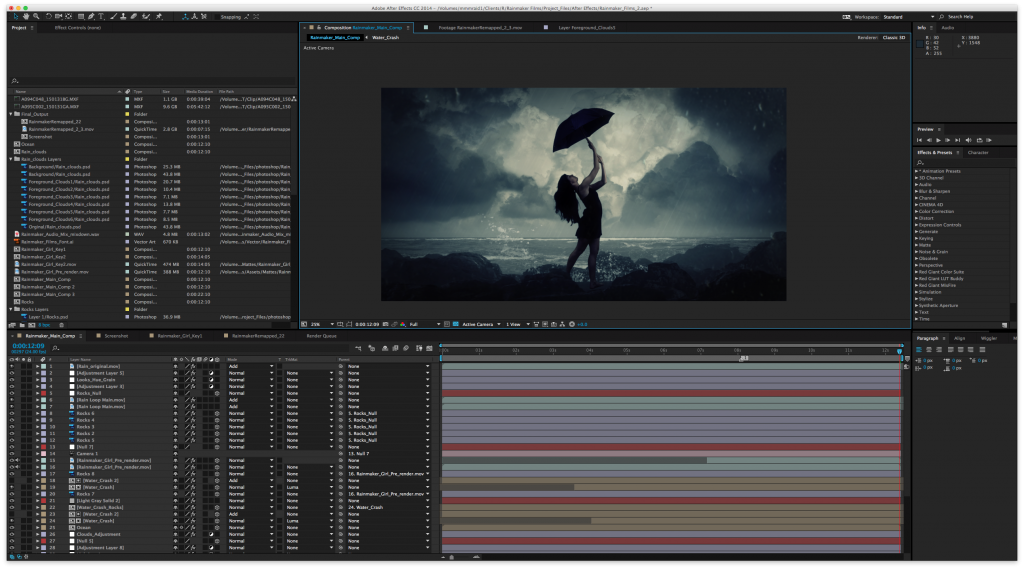The height and width of the screenshot is (569, 1024).
Task: Mute audio in Preview panel
Action: tap(968, 140)
